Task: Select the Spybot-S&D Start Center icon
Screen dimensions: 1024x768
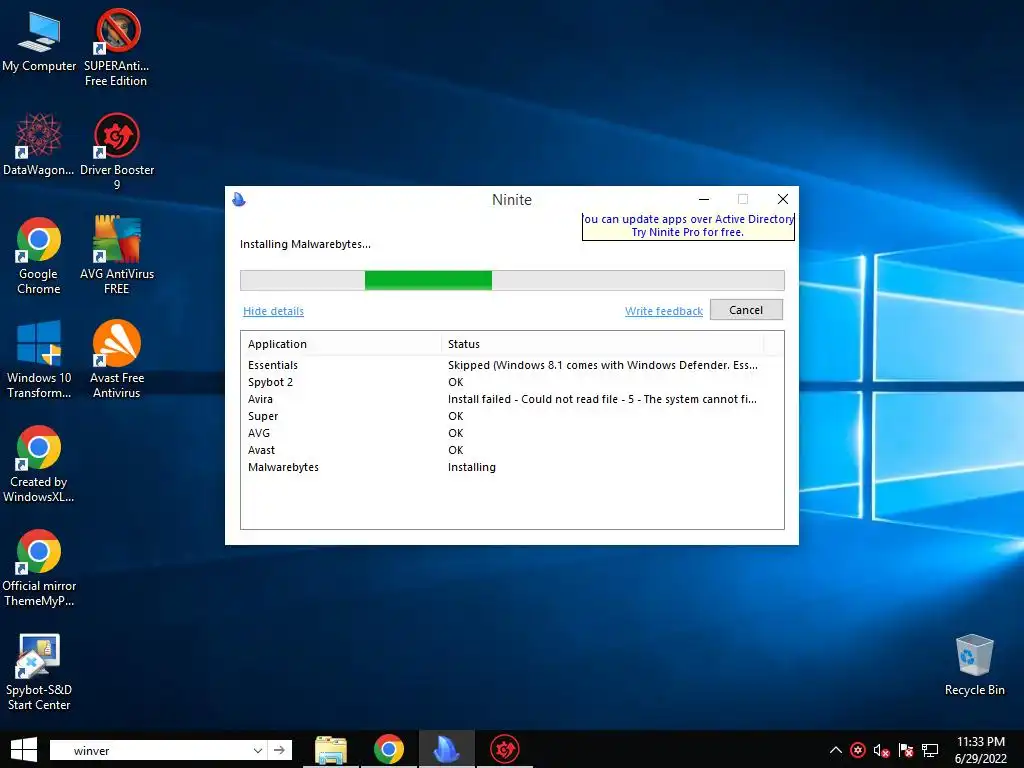Action: (39, 672)
